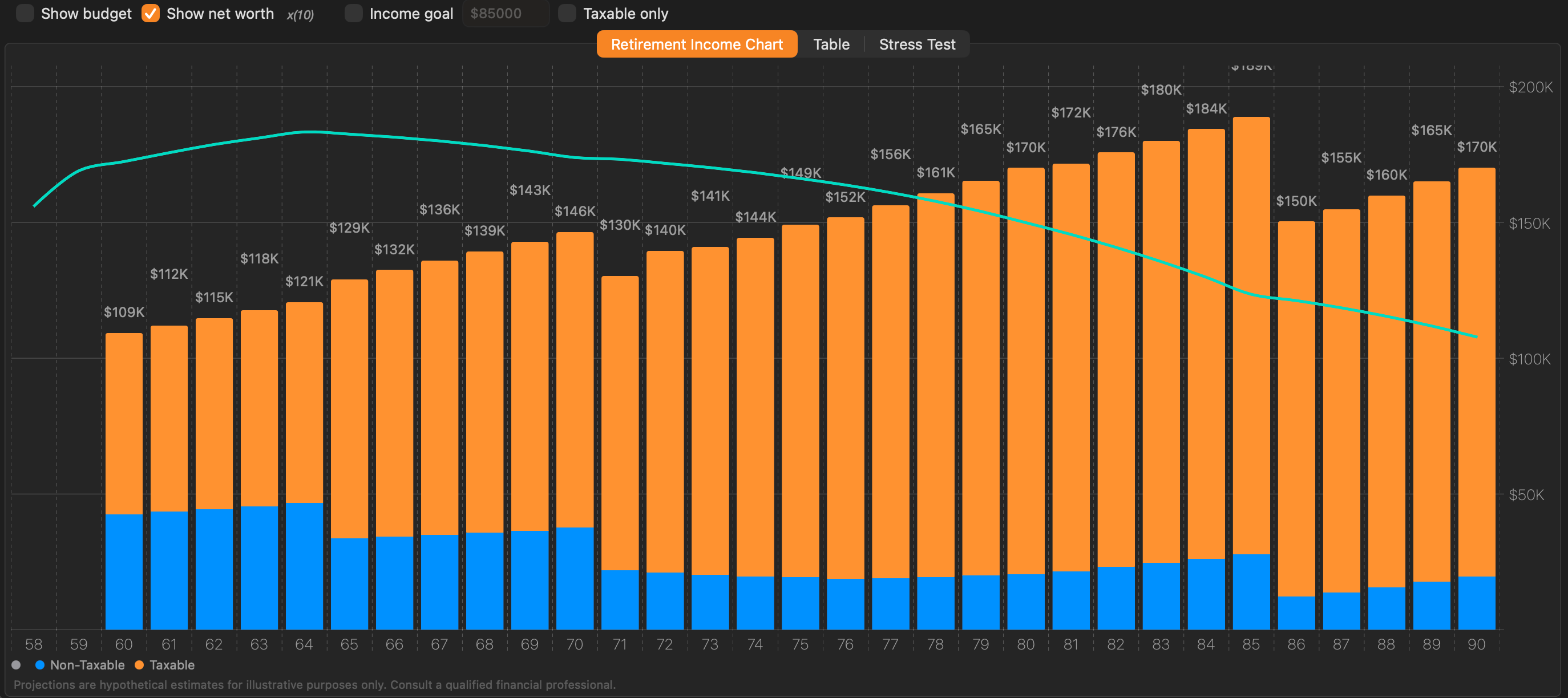Click orange Taxable segment of age 65 bar
1568x698 pixels.
point(349,409)
